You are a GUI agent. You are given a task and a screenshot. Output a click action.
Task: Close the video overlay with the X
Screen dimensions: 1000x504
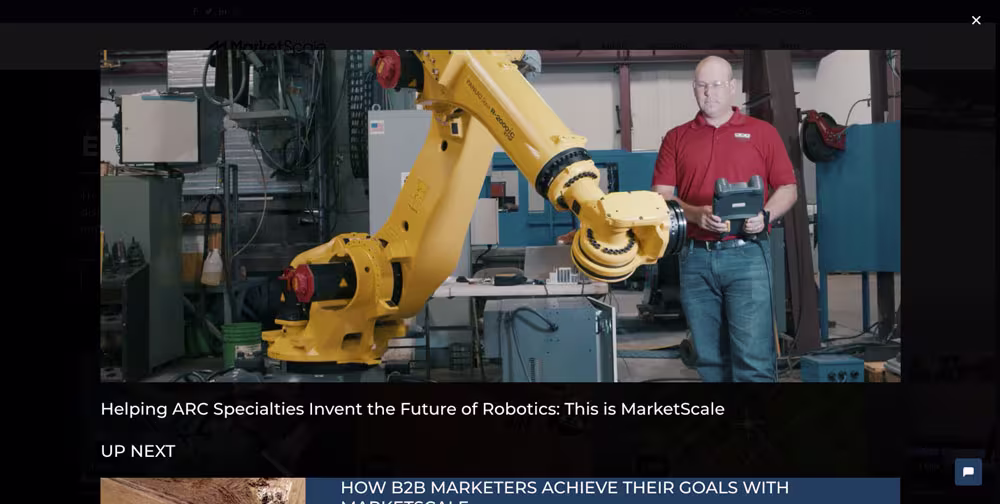[976, 20]
